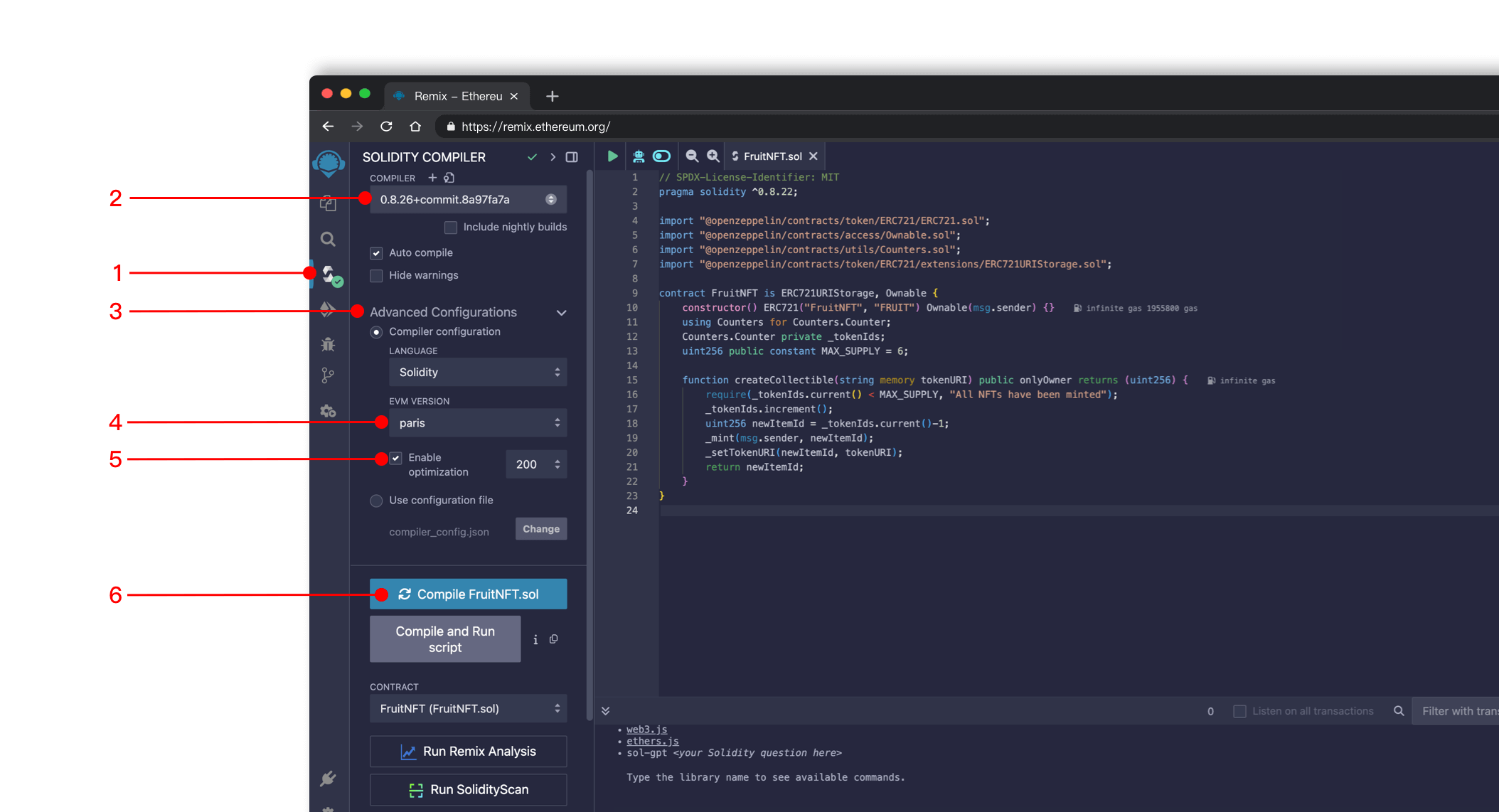Uncheck the Auto compile checkbox
1499x812 pixels.
[x=376, y=252]
